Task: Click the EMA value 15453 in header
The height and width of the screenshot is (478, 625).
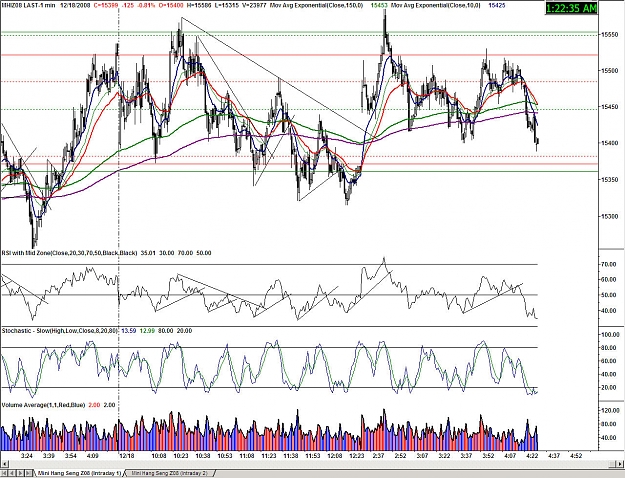Action: coord(377,5)
